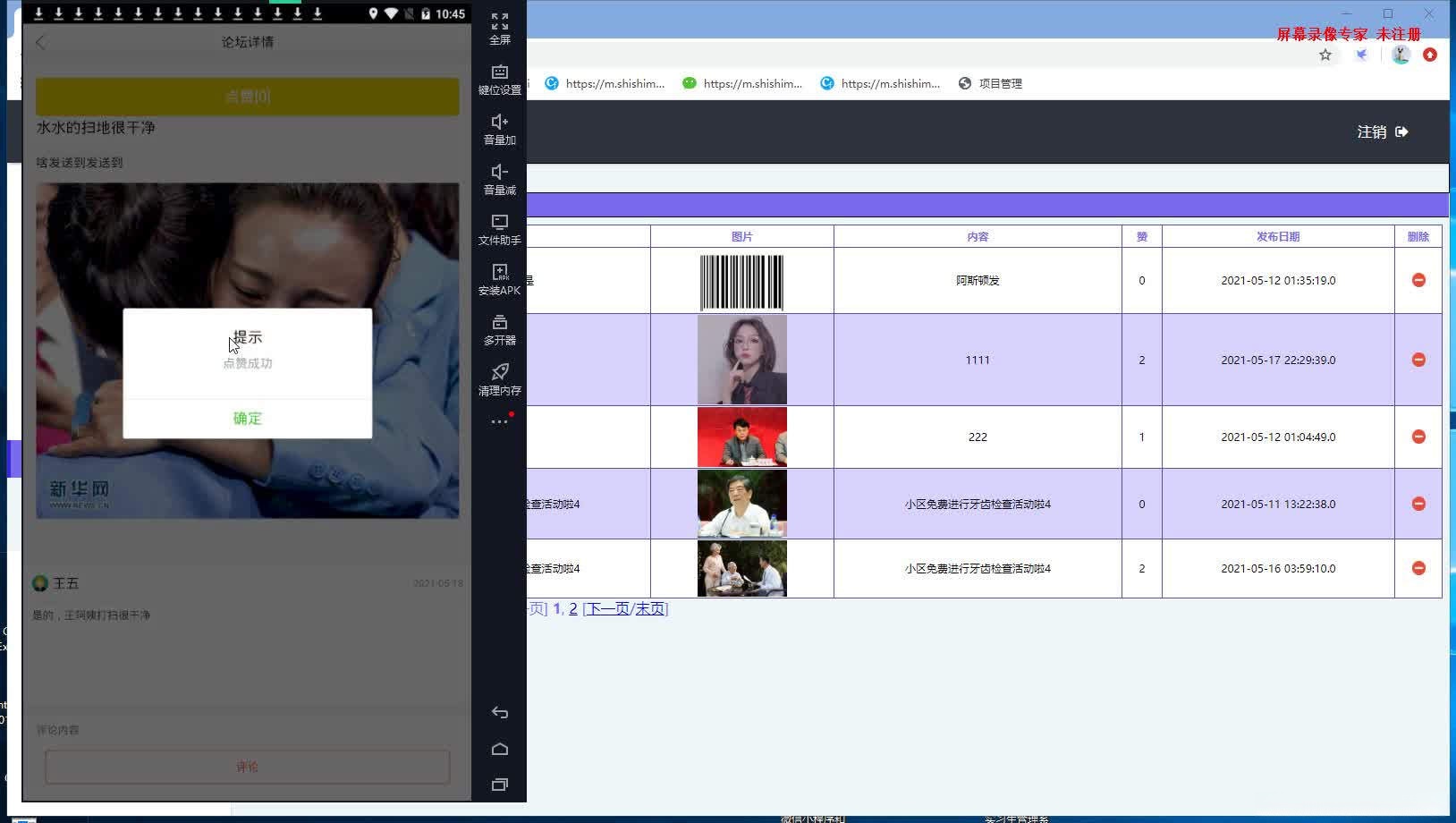Go to 下一页 next page link

pyautogui.click(x=608, y=607)
